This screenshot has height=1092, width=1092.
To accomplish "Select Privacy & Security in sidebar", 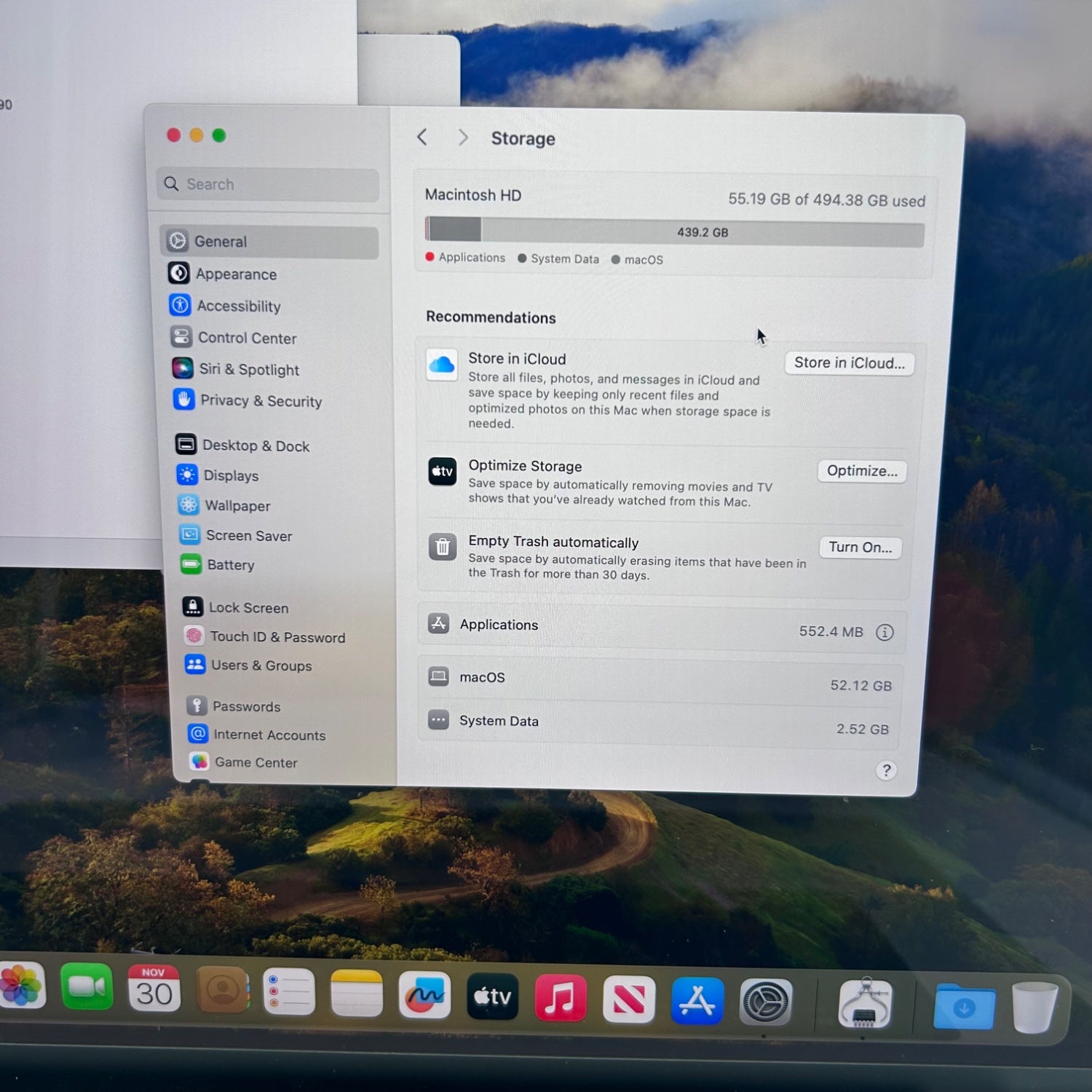I will click(261, 401).
